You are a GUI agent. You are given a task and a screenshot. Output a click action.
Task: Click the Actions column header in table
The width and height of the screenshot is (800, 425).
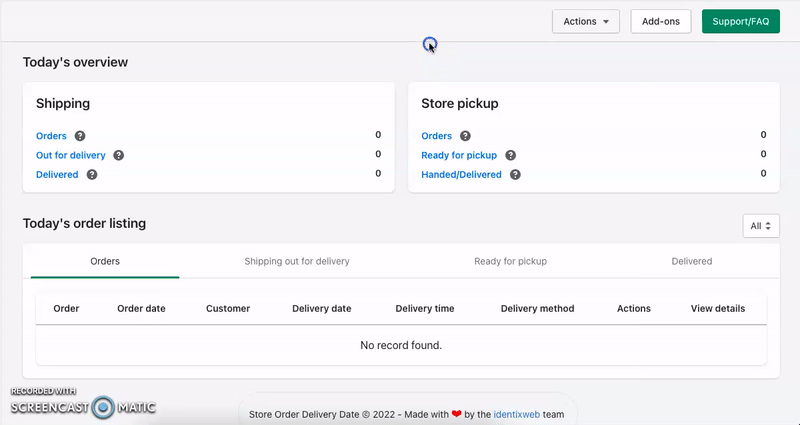pos(634,309)
